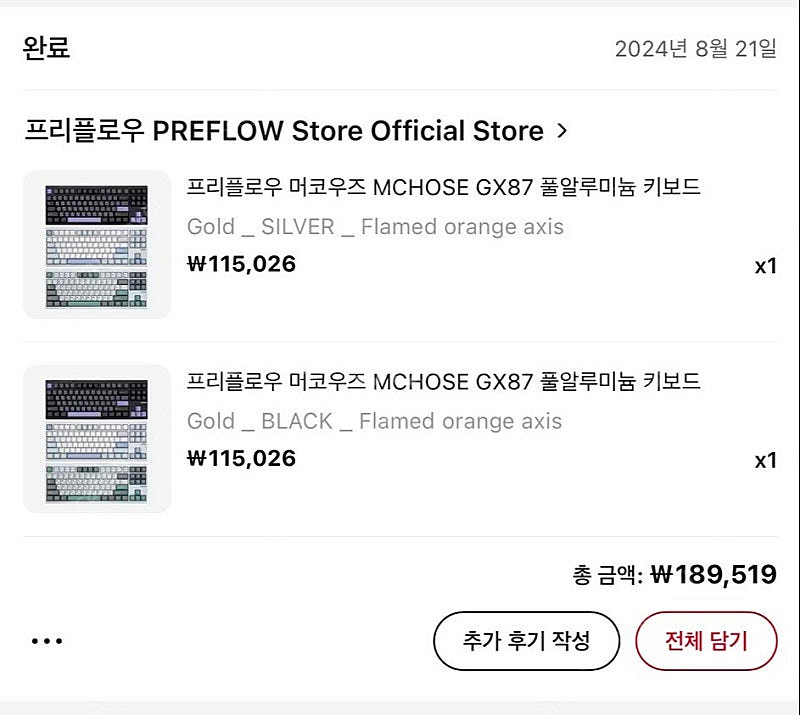
Task: Click Gold _ BLACK _ Flamed orange axis option text
Action: point(374,421)
